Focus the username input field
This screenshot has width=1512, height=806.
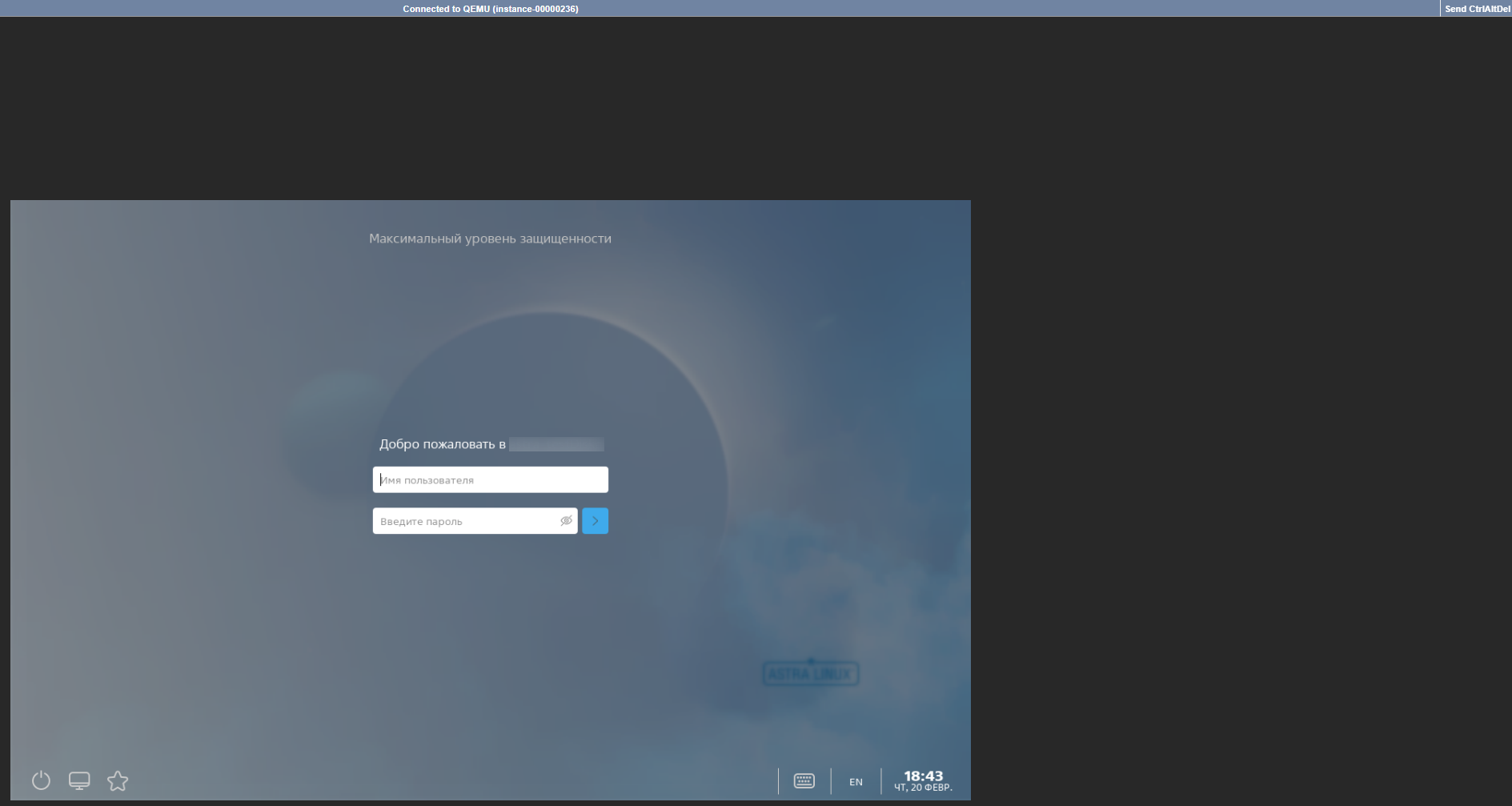491,479
